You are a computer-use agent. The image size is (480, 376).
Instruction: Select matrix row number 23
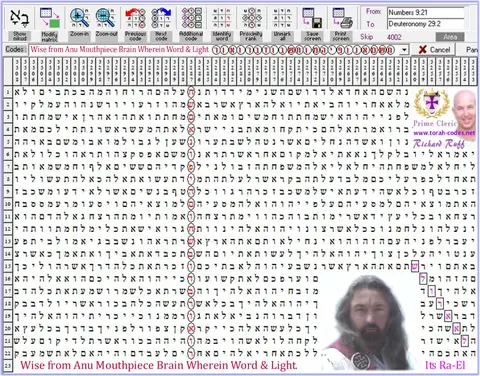tap(8, 365)
